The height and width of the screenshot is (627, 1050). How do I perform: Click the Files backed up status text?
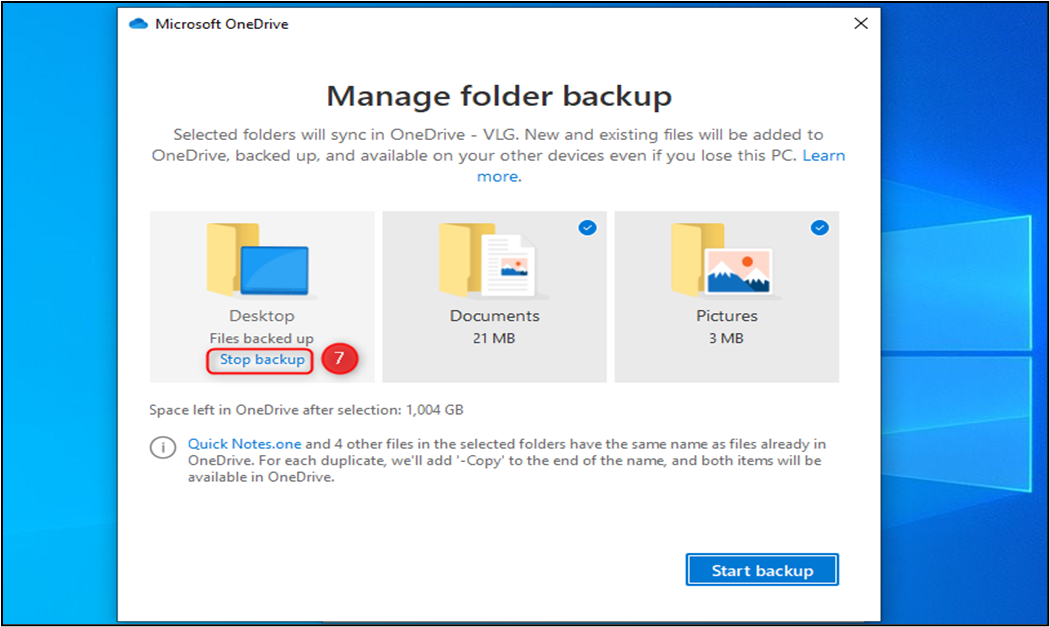(262, 338)
